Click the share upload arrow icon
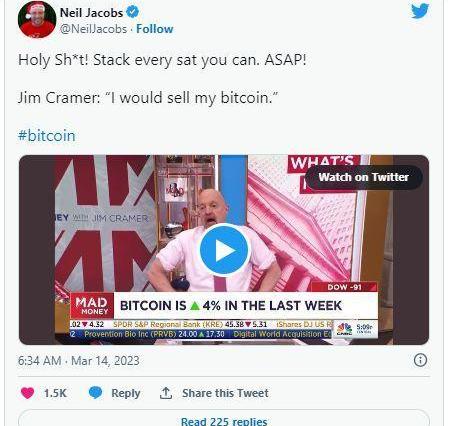The width and height of the screenshot is (451, 426). (x=166, y=393)
